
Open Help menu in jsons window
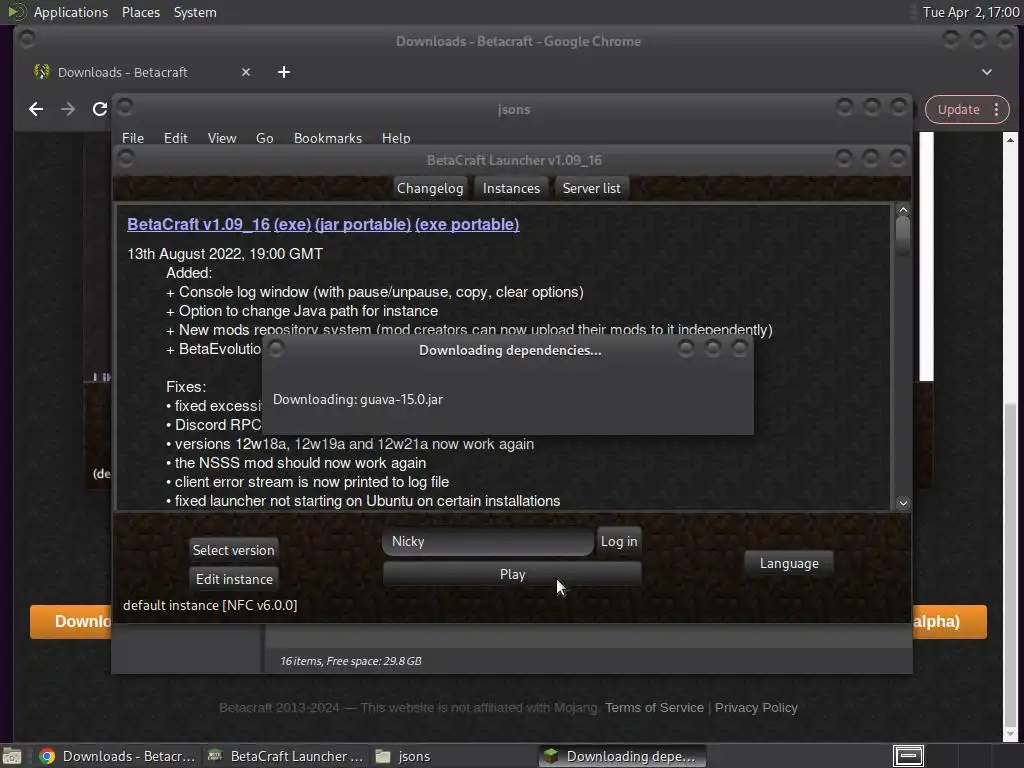coord(396,138)
